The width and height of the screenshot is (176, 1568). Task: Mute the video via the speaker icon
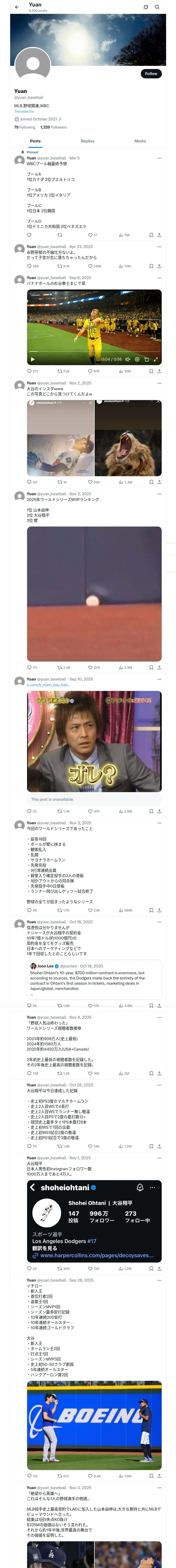tap(128, 359)
